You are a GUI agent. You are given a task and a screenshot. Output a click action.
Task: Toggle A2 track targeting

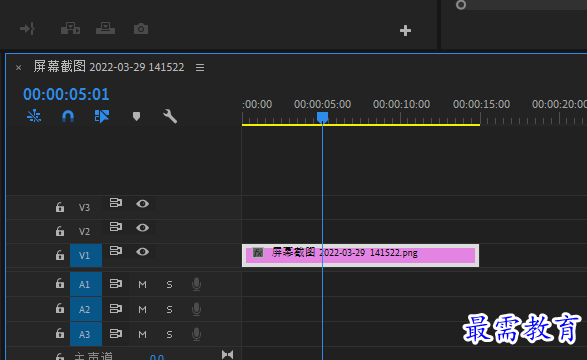point(86,309)
